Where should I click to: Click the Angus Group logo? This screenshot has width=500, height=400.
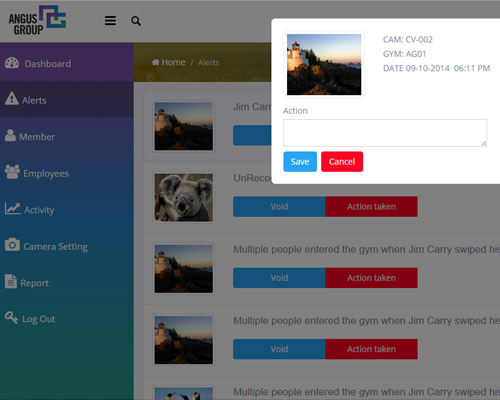click(37, 20)
